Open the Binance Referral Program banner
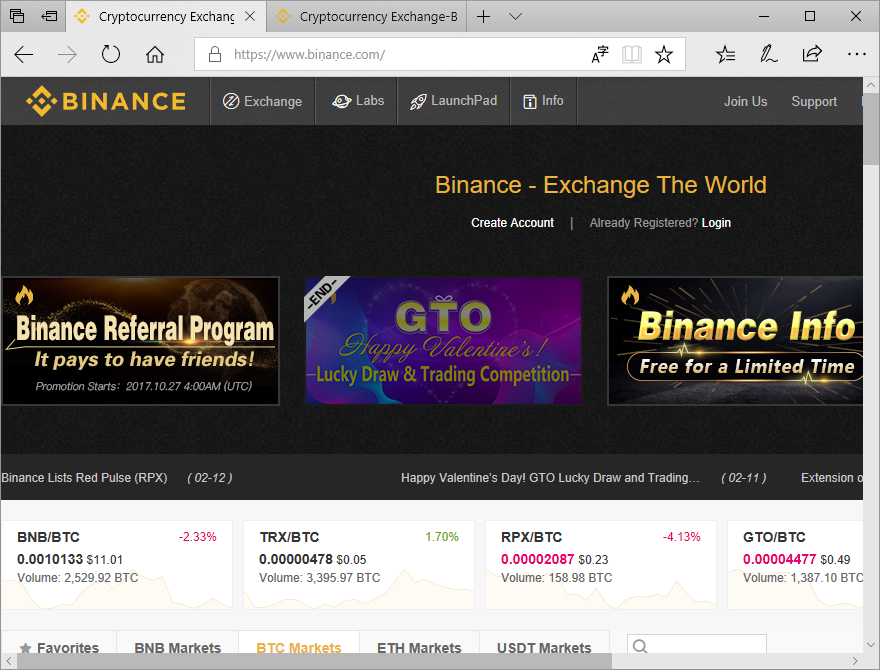 point(141,341)
